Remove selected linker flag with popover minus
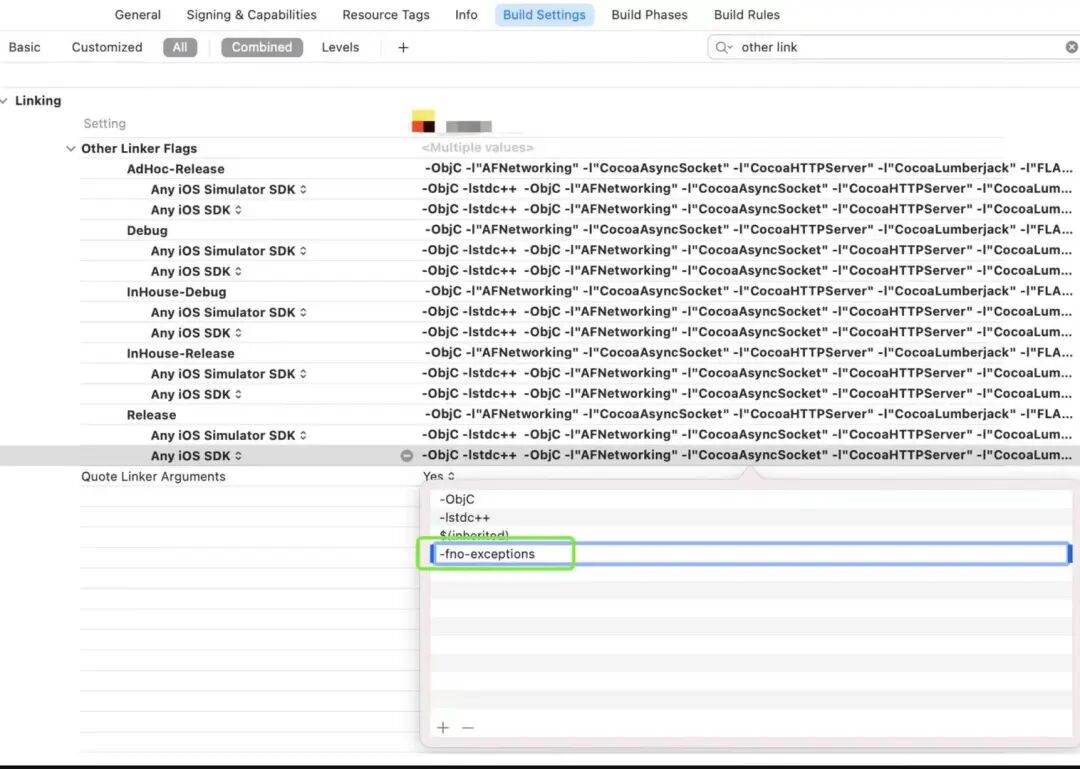The image size is (1080, 769). click(x=468, y=728)
